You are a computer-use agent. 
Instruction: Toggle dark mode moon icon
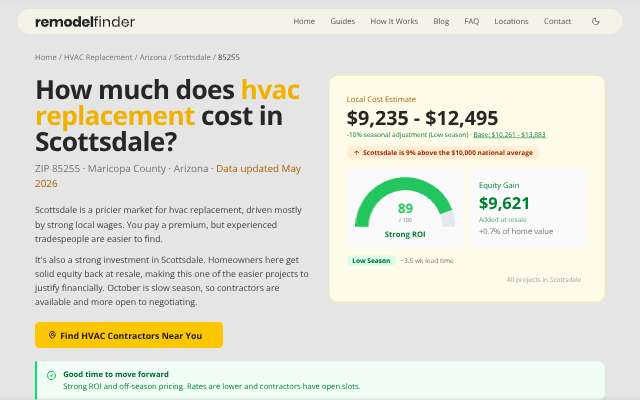[596, 21]
